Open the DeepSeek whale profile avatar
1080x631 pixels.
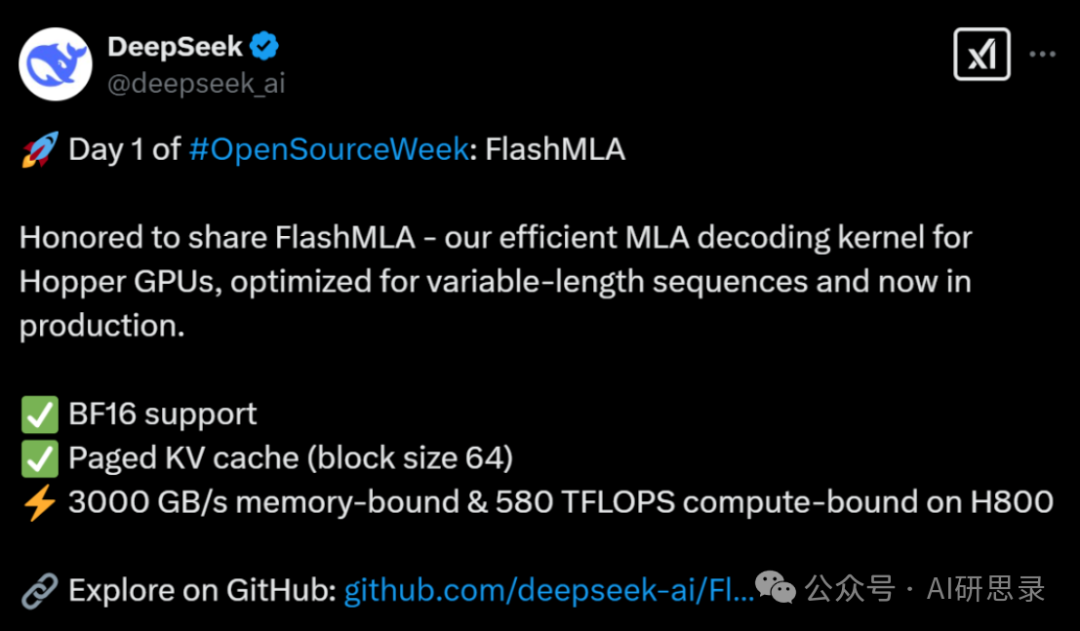[x=55, y=64]
